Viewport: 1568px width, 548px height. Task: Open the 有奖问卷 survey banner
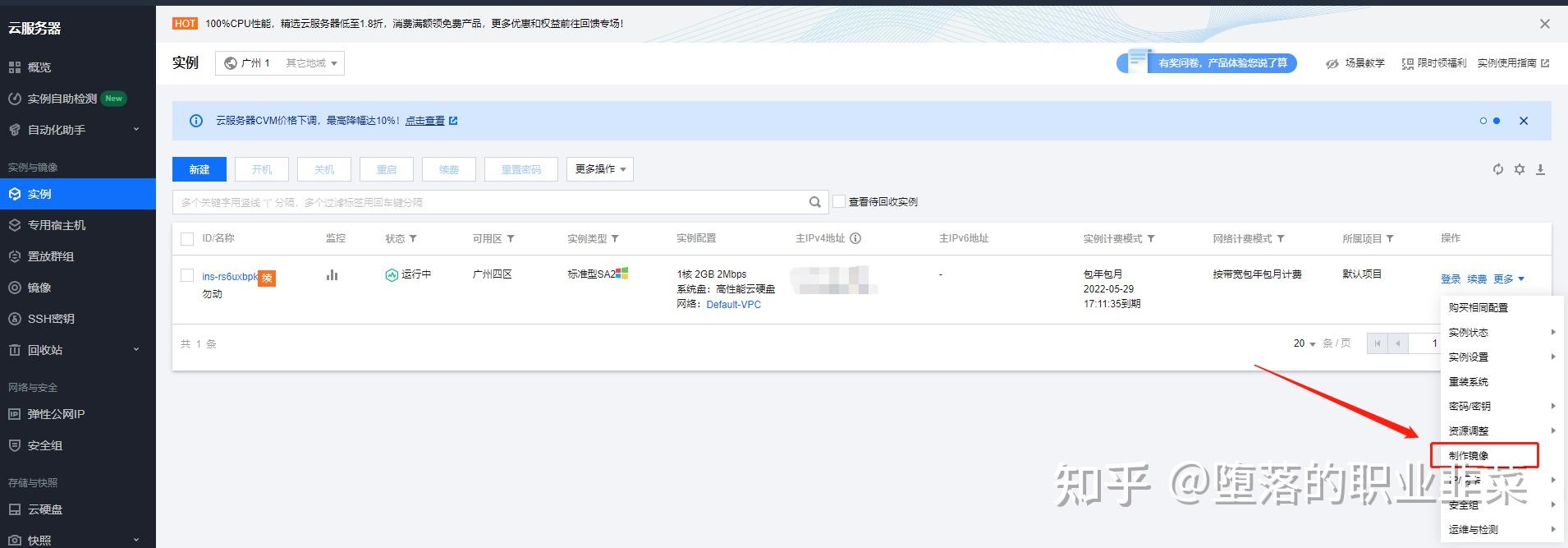pos(1207,62)
